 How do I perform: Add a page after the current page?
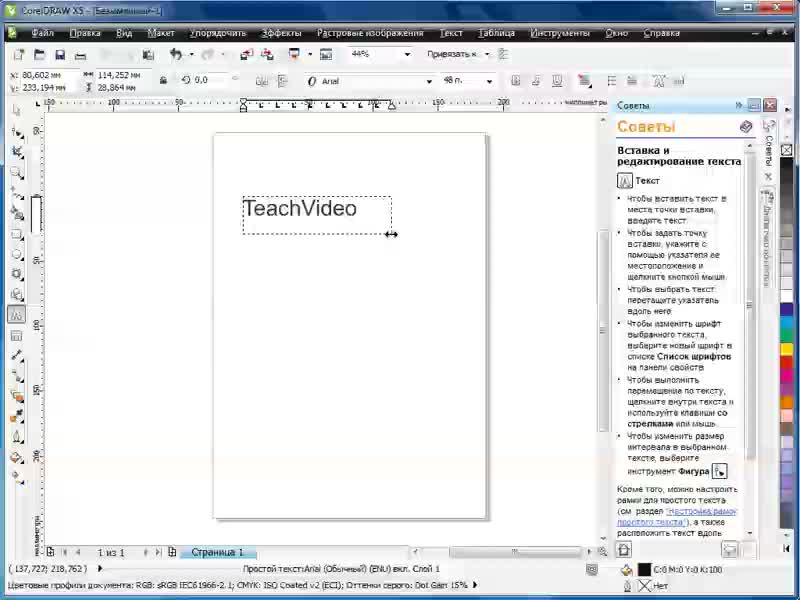coord(172,552)
